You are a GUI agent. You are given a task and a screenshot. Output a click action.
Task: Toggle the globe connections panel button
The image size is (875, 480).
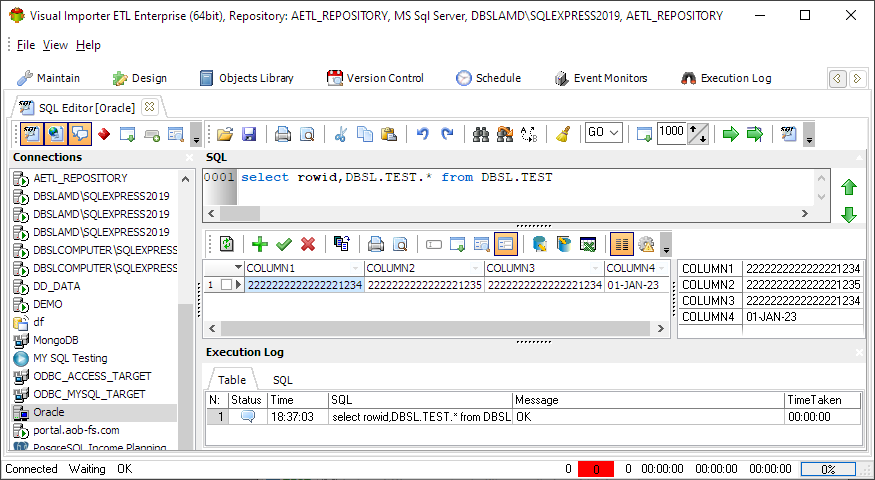tap(55, 134)
